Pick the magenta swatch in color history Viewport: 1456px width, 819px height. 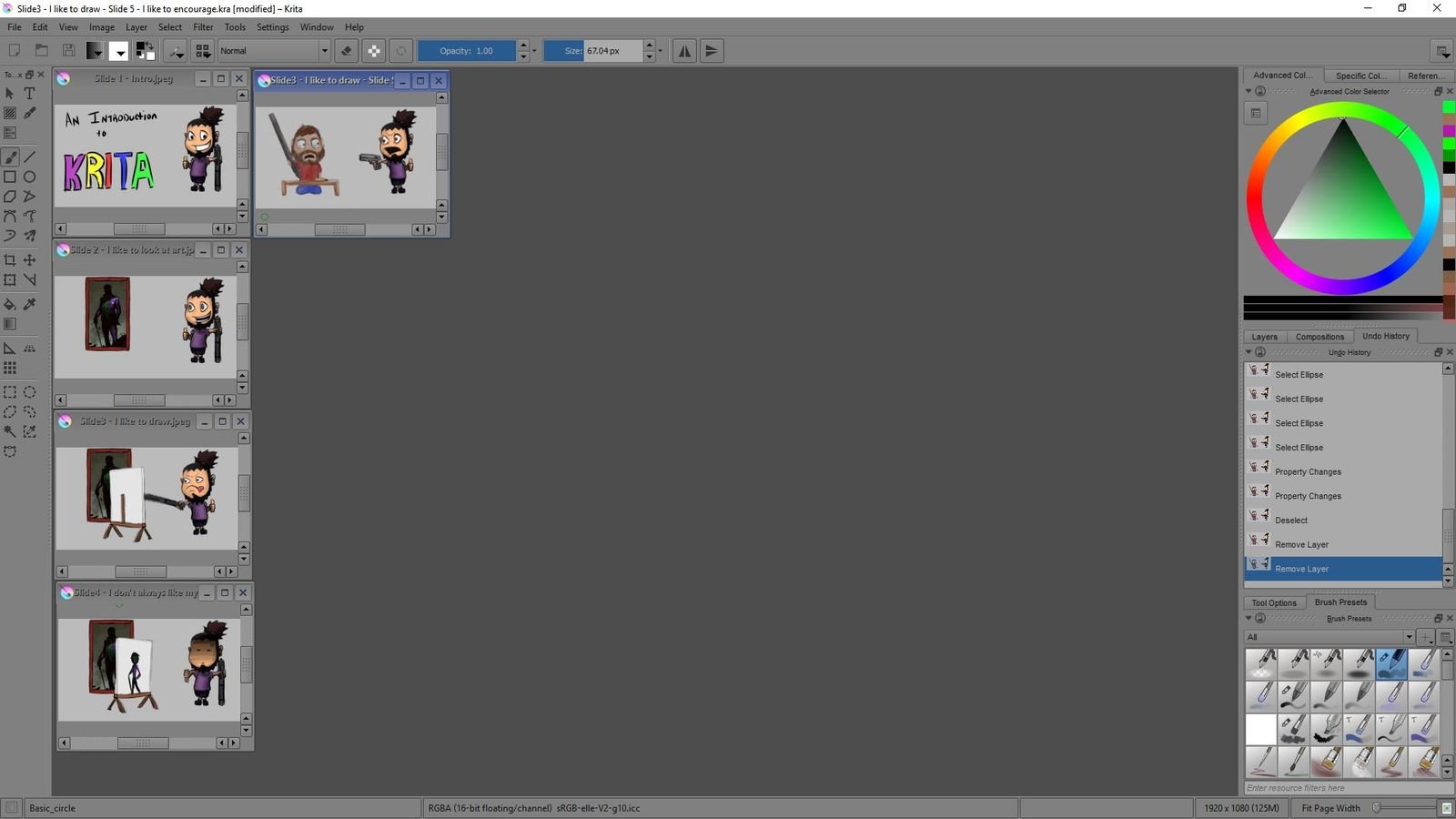point(1449,131)
